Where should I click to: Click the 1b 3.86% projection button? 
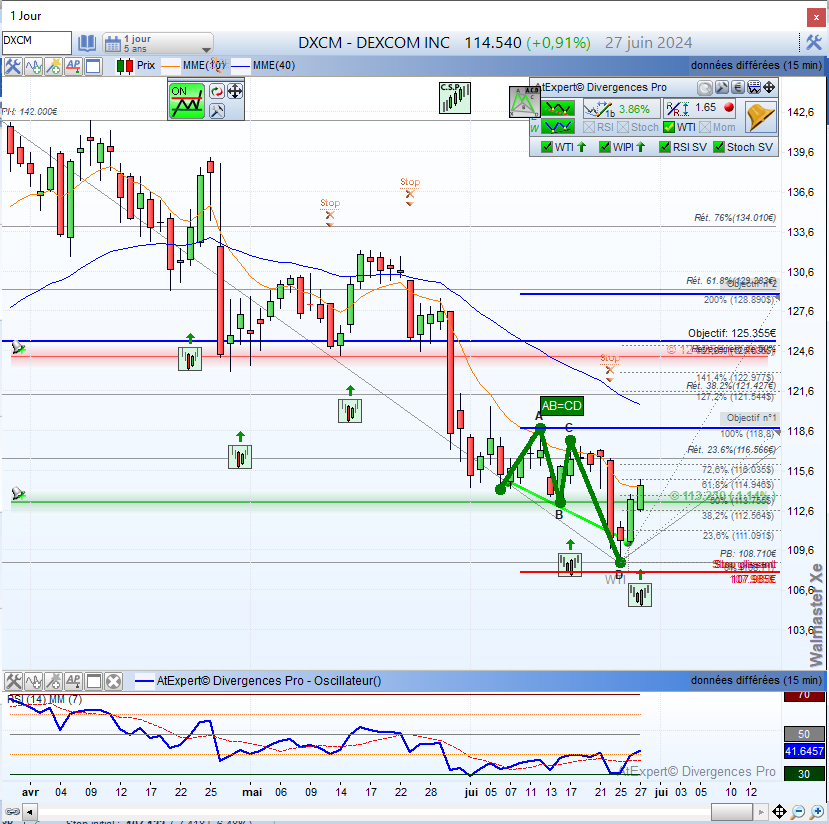(x=621, y=109)
